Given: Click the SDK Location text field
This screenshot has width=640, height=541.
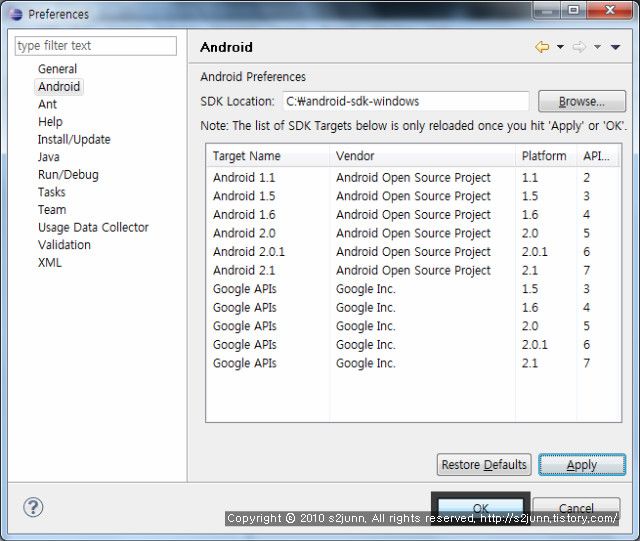Looking at the screenshot, I should click(406, 101).
